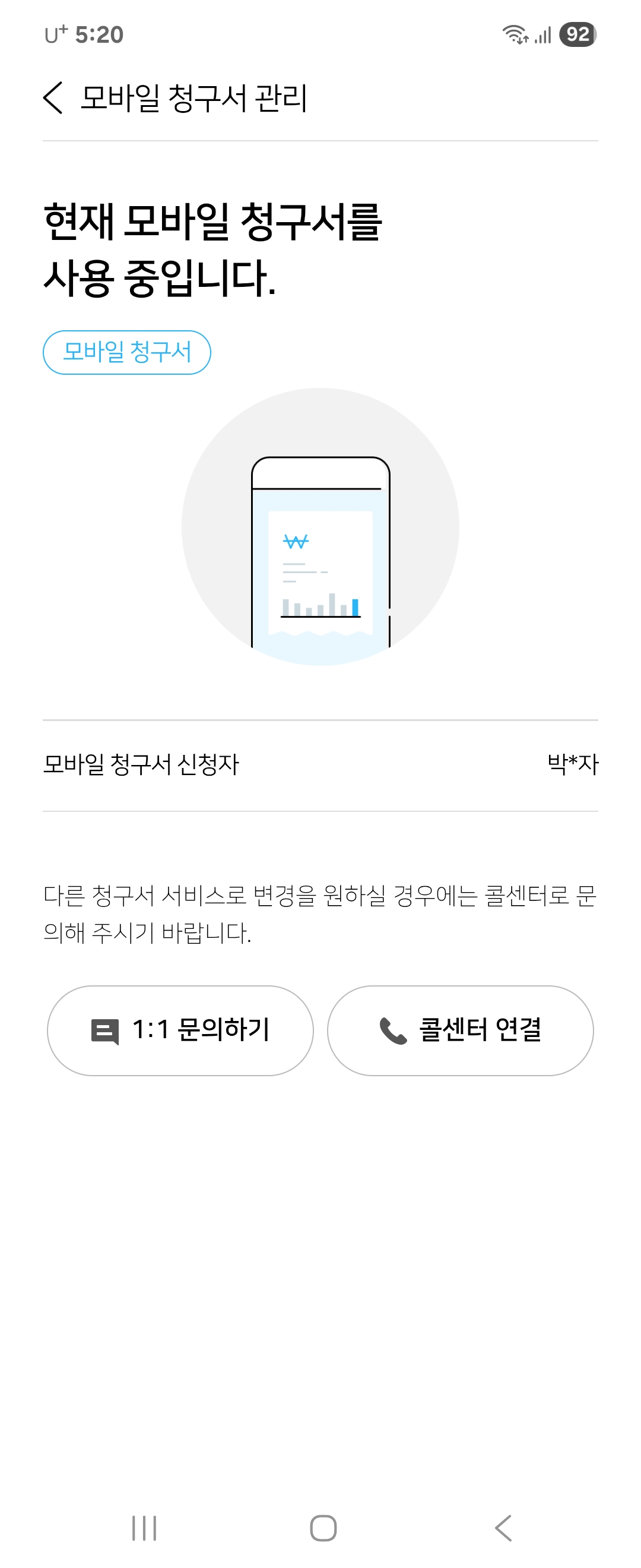Tap the 콜센터 연결 button label
This screenshot has width=641, height=1568.
[x=480, y=1030]
